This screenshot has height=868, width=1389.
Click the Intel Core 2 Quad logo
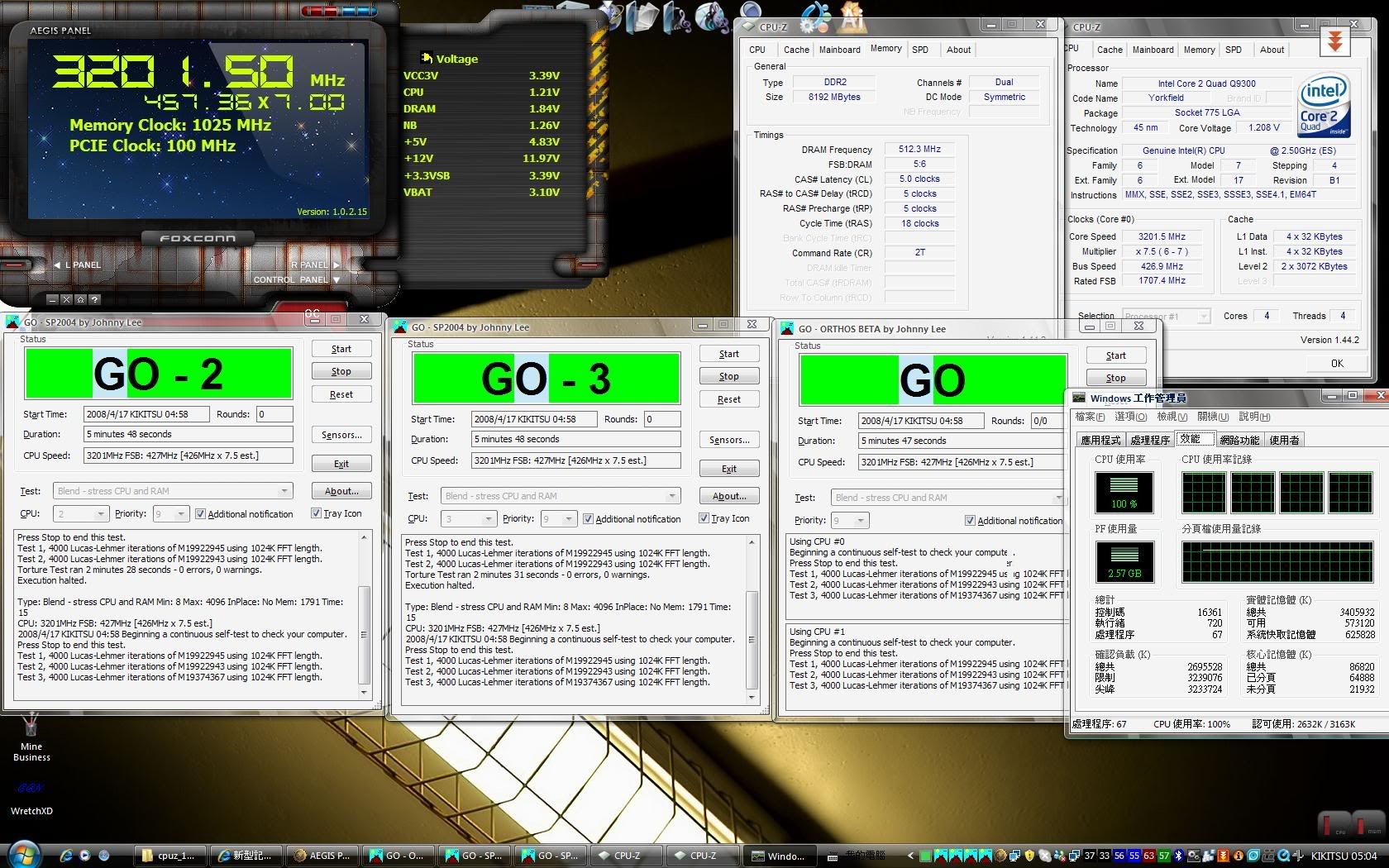pos(1324,105)
